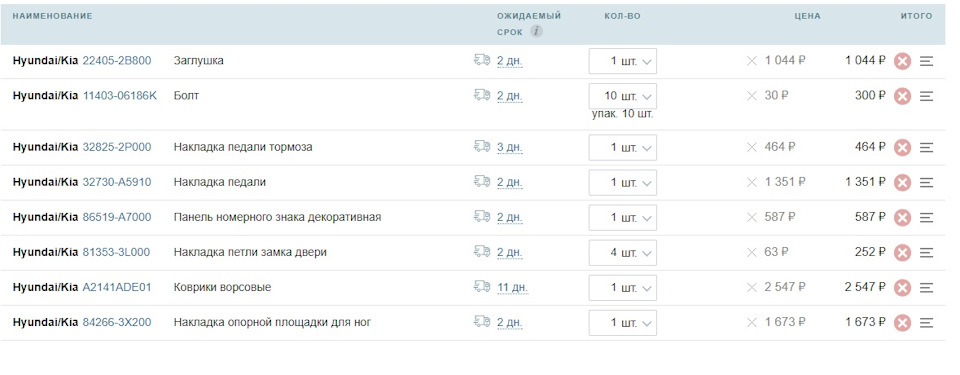Screen dimensions: 960x375
Task: Open options menu icon for Накладка педали тормоза
Action: pyautogui.click(x=926, y=148)
